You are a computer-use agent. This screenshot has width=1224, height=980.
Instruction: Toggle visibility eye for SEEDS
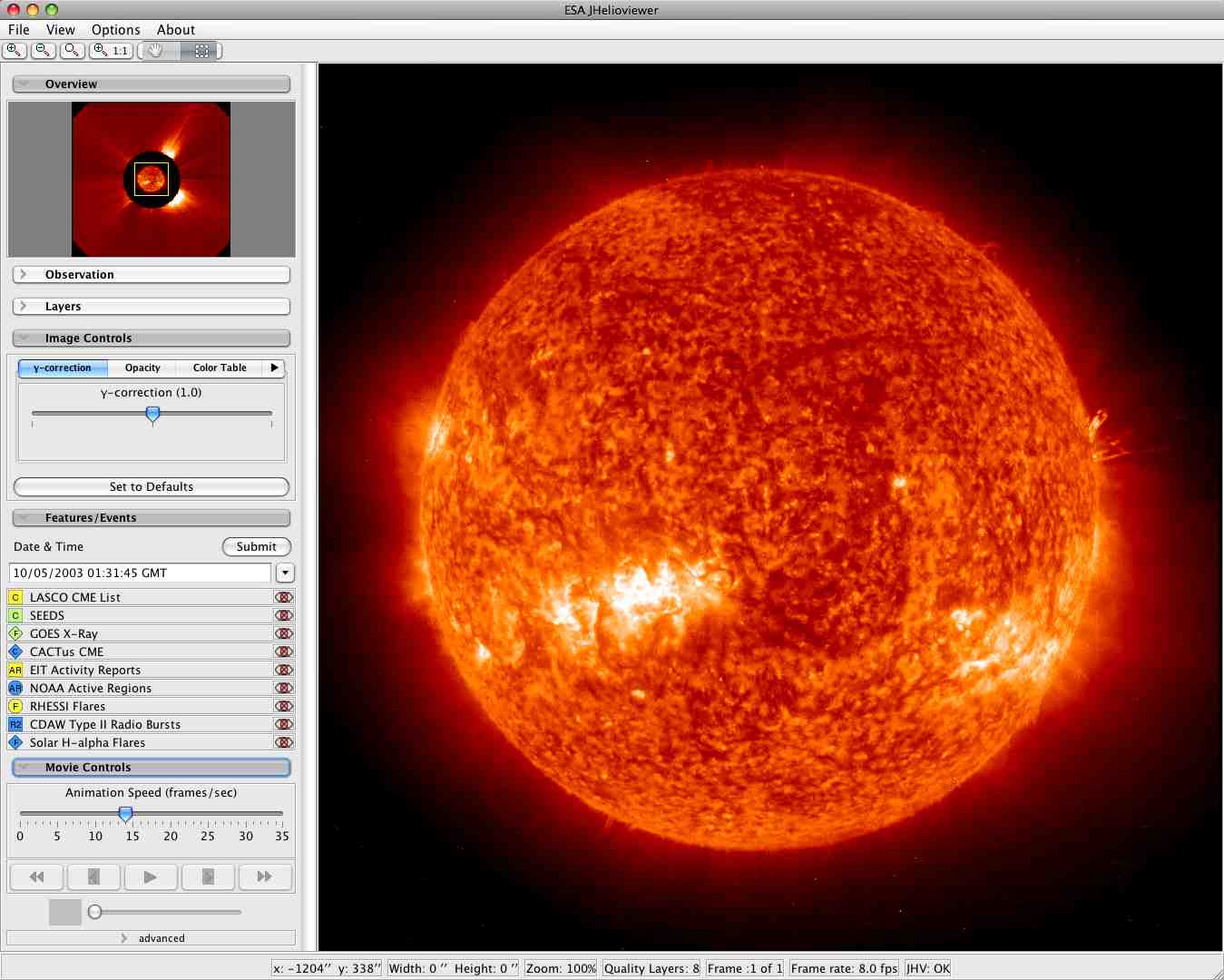pos(284,615)
